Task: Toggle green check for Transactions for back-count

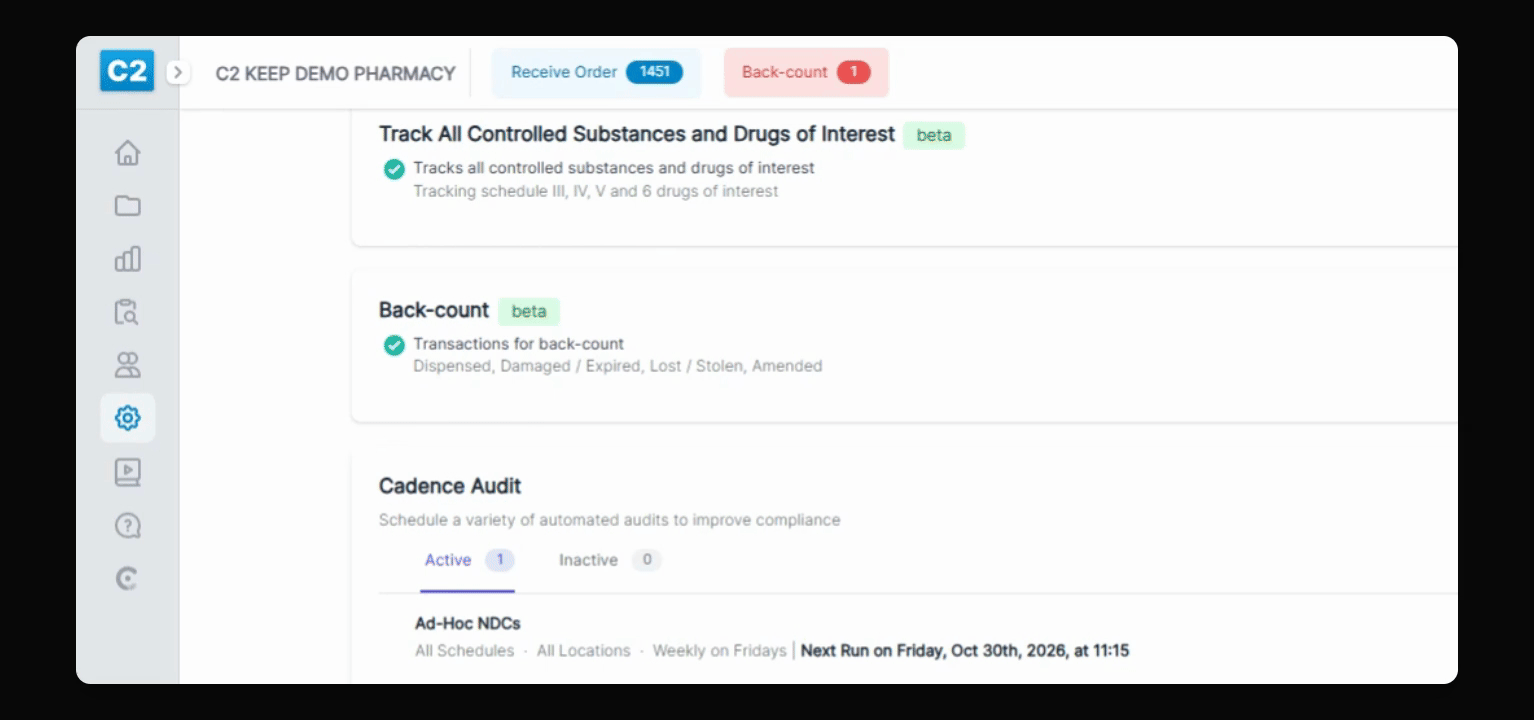Action: coord(394,345)
